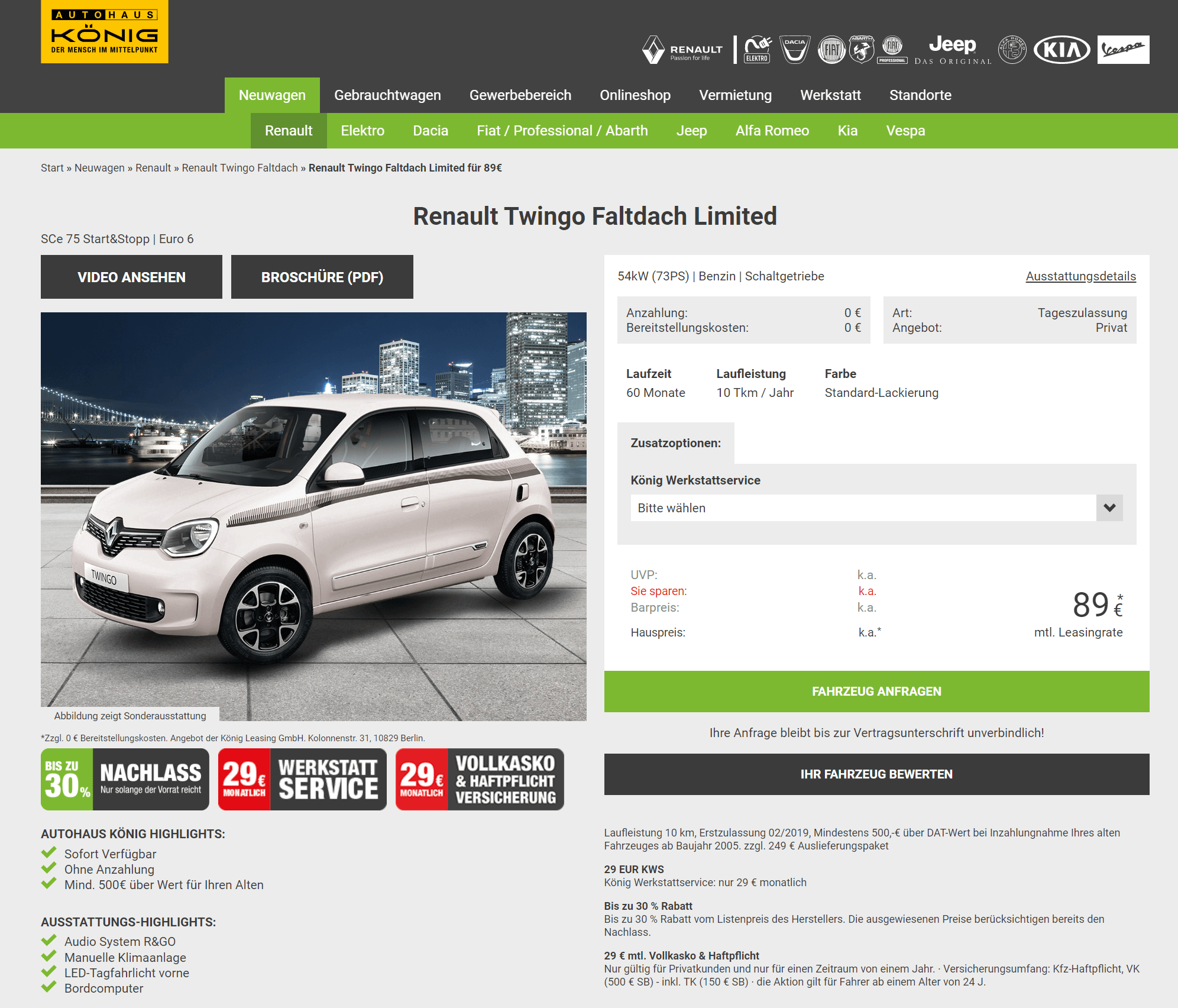
Task: Select Elektro in green submenu
Action: pyautogui.click(x=363, y=131)
